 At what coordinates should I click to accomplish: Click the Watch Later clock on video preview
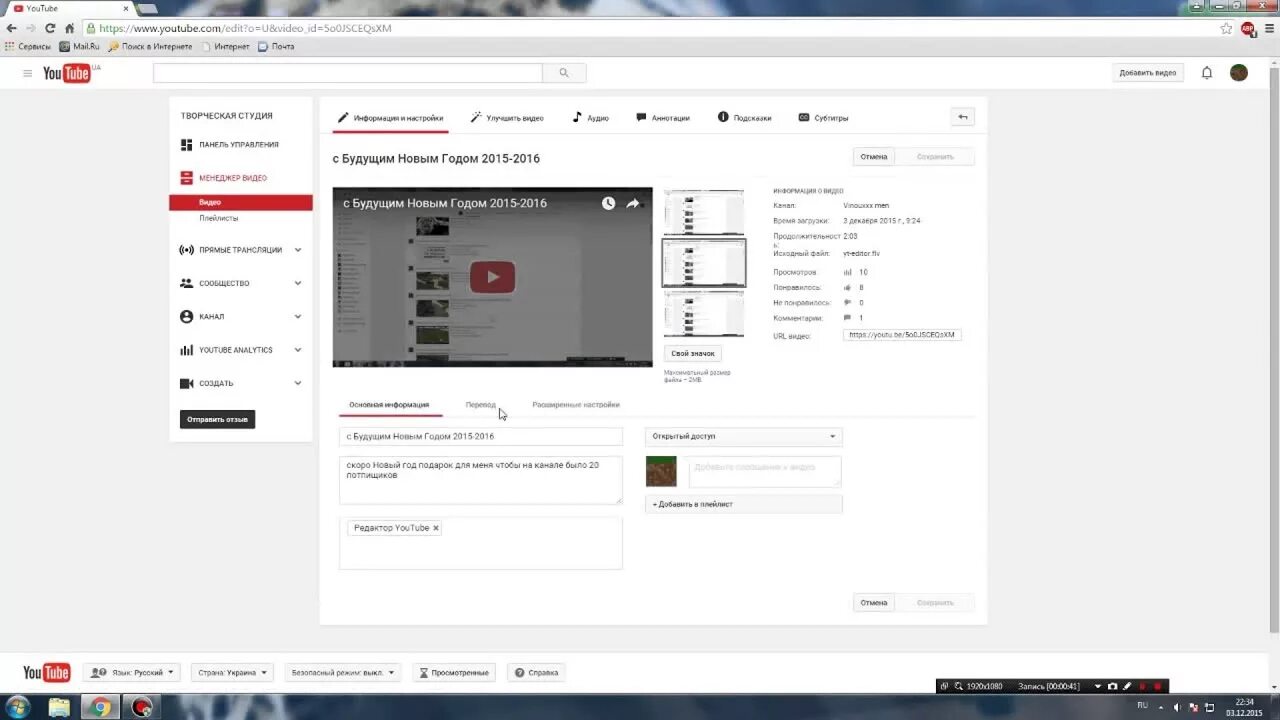[608, 203]
